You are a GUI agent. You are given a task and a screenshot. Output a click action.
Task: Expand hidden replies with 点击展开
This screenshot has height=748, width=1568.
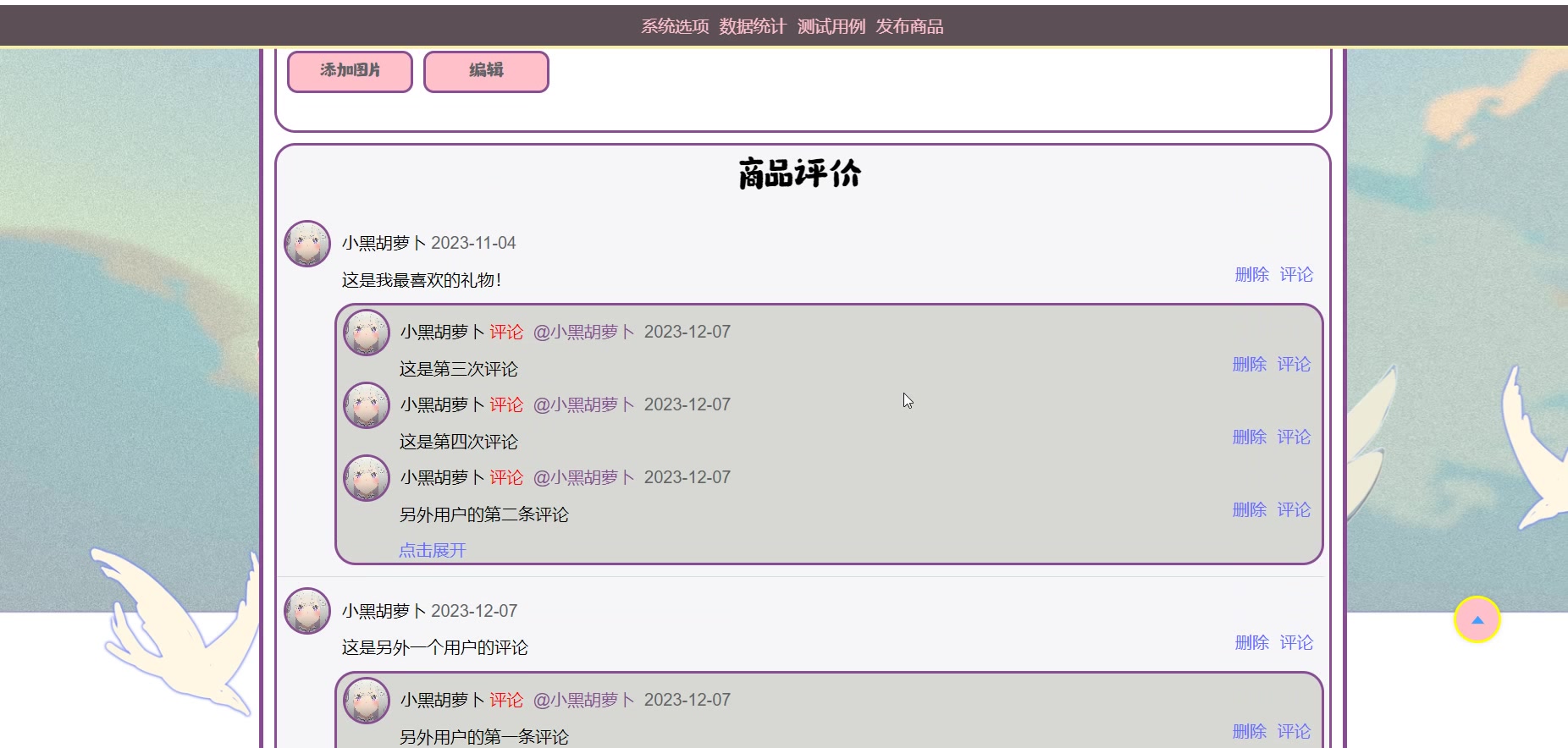pyautogui.click(x=433, y=550)
